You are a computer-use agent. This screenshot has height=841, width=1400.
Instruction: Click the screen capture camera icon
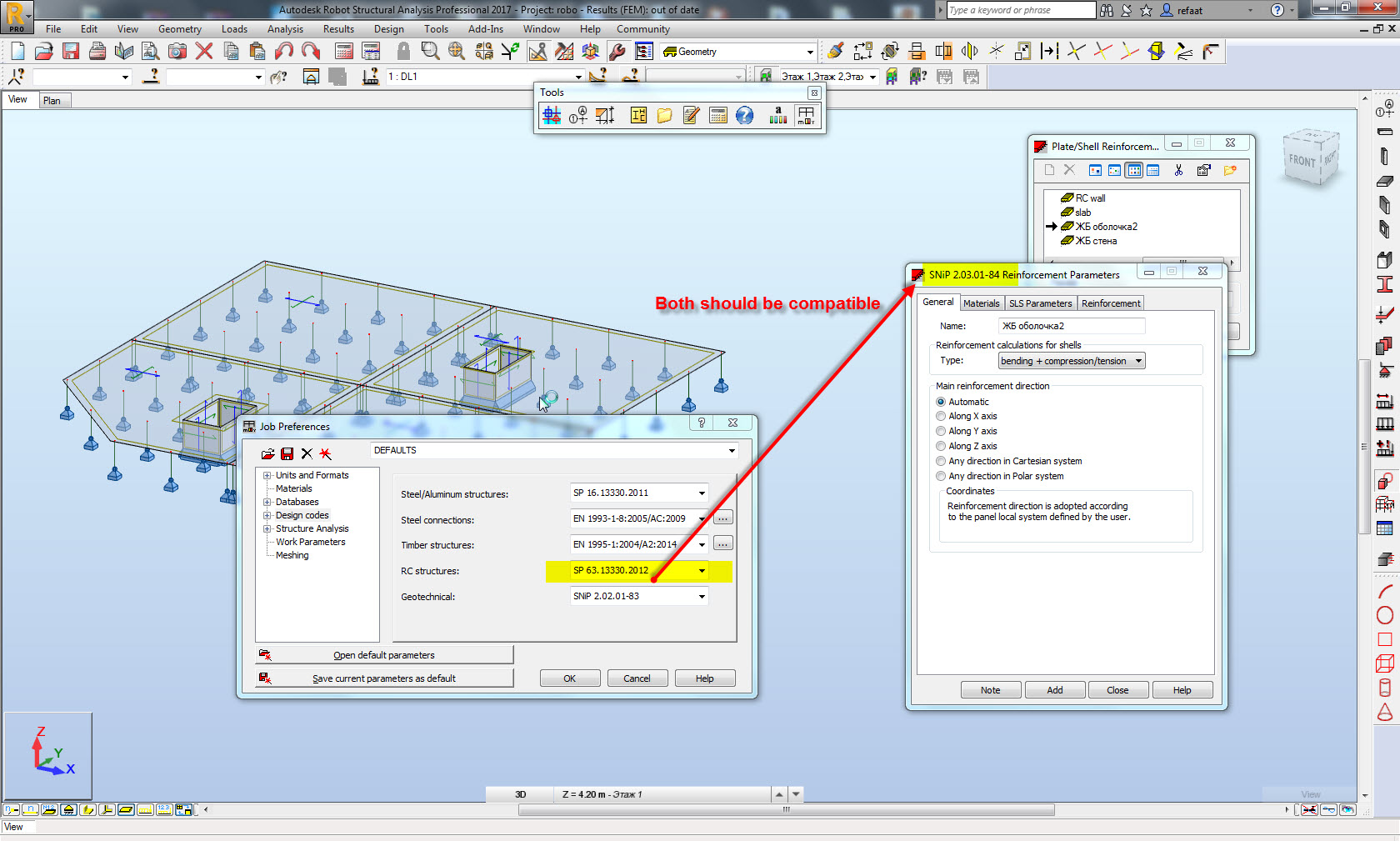(x=177, y=52)
